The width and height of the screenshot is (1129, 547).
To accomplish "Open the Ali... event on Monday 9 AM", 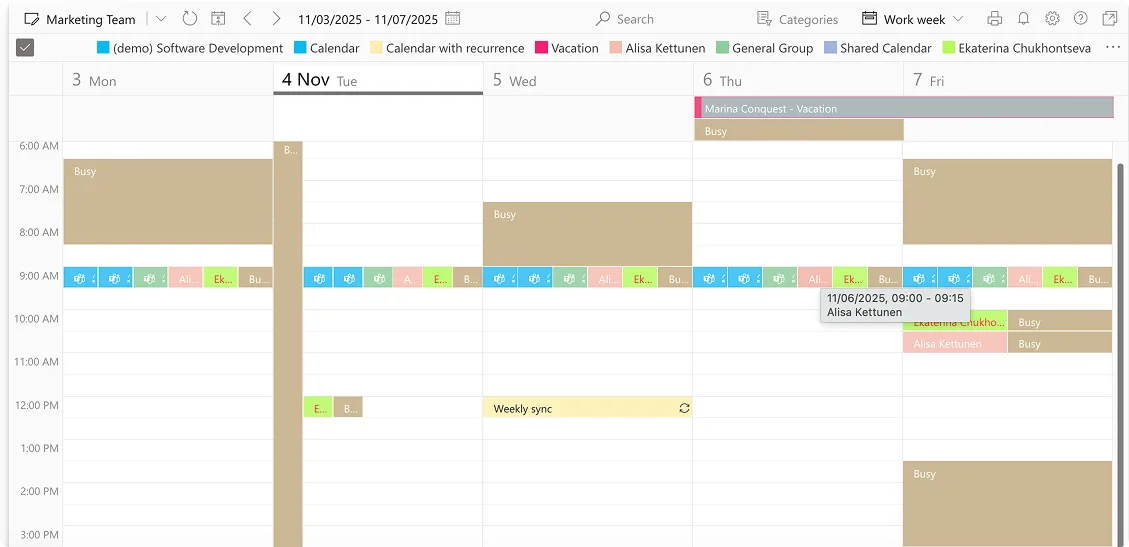I will tap(185, 278).
